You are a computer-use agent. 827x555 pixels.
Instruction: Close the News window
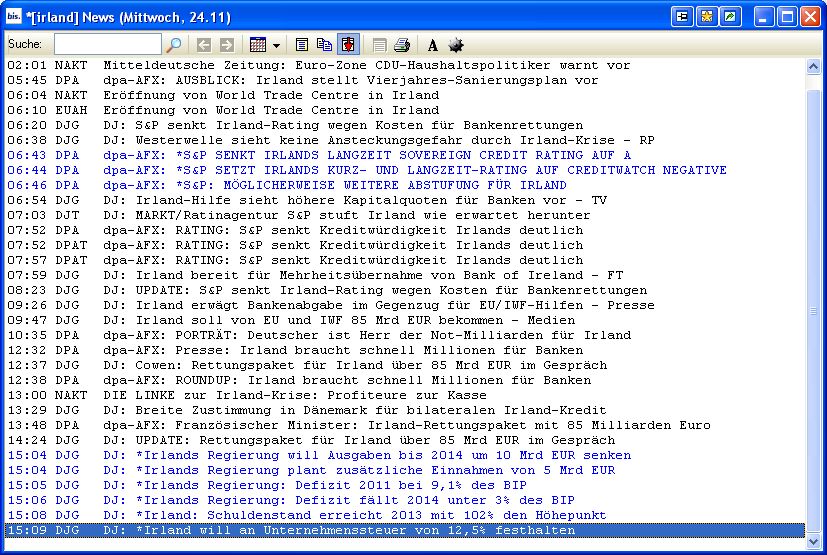coord(811,17)
